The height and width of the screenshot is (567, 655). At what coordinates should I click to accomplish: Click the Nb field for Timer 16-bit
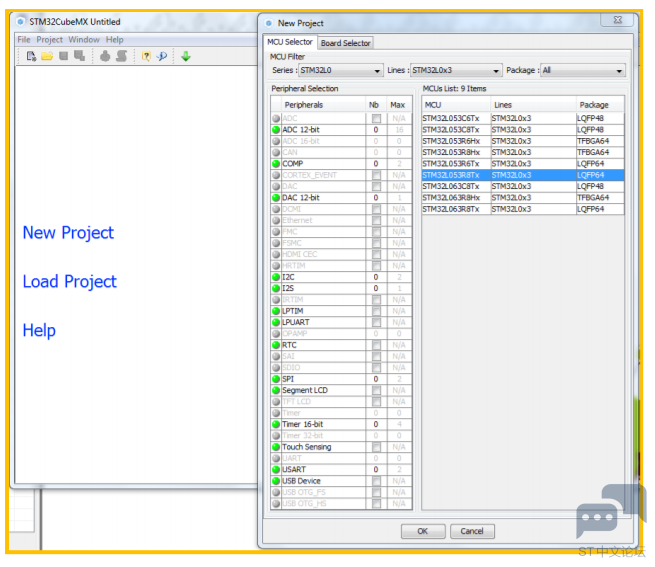coord(376,424)
